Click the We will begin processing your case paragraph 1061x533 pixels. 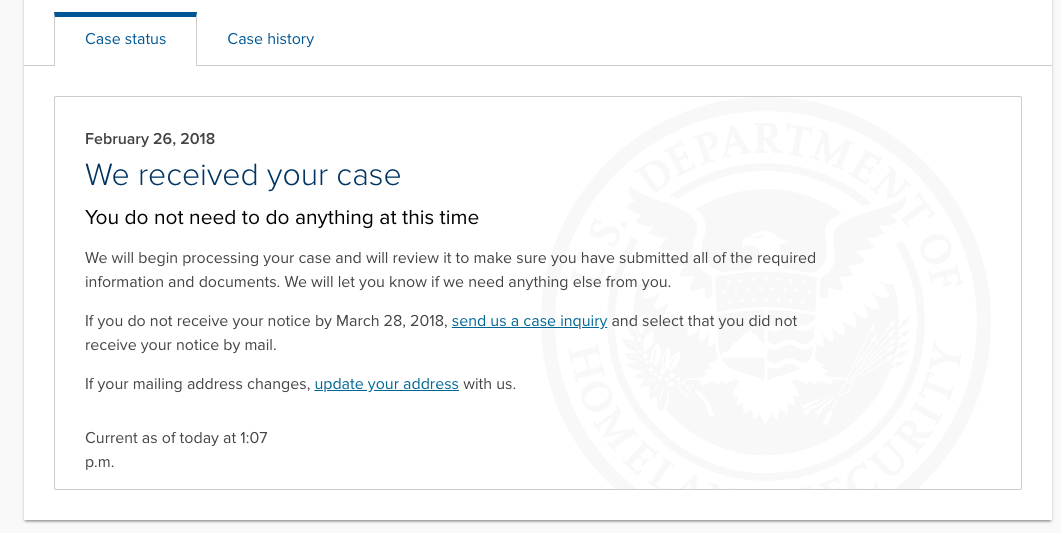(x=450, y=270)
